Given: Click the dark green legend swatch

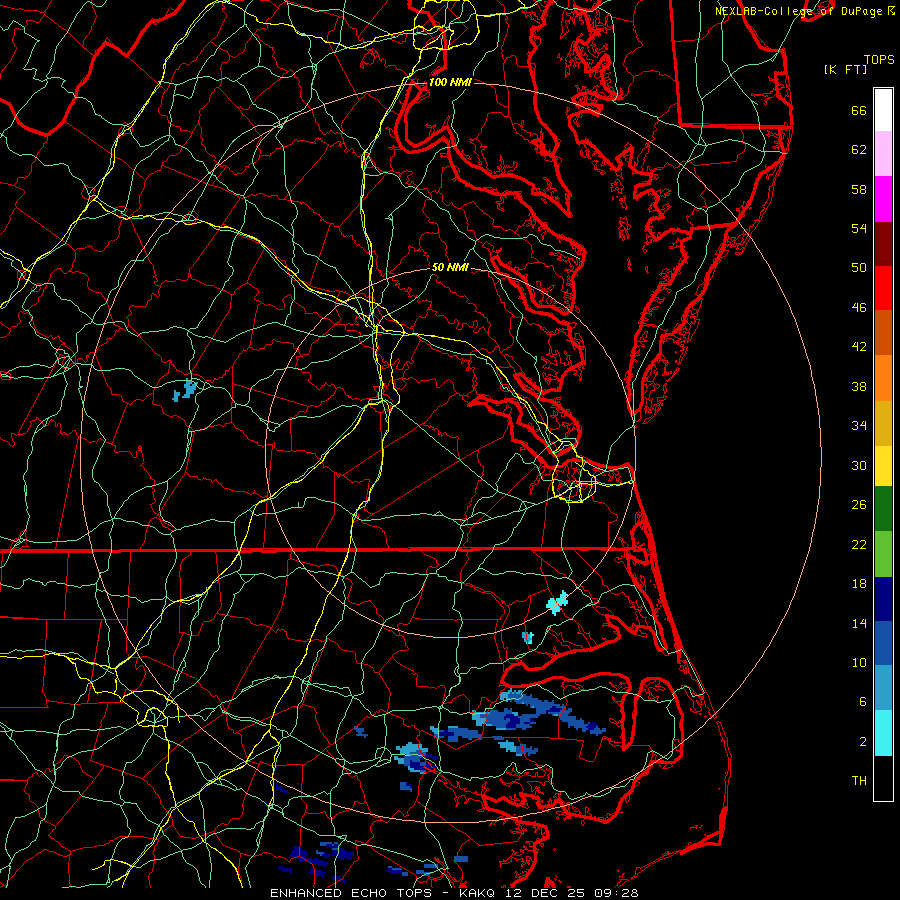Looking at the screenshot, I should 883,509.
